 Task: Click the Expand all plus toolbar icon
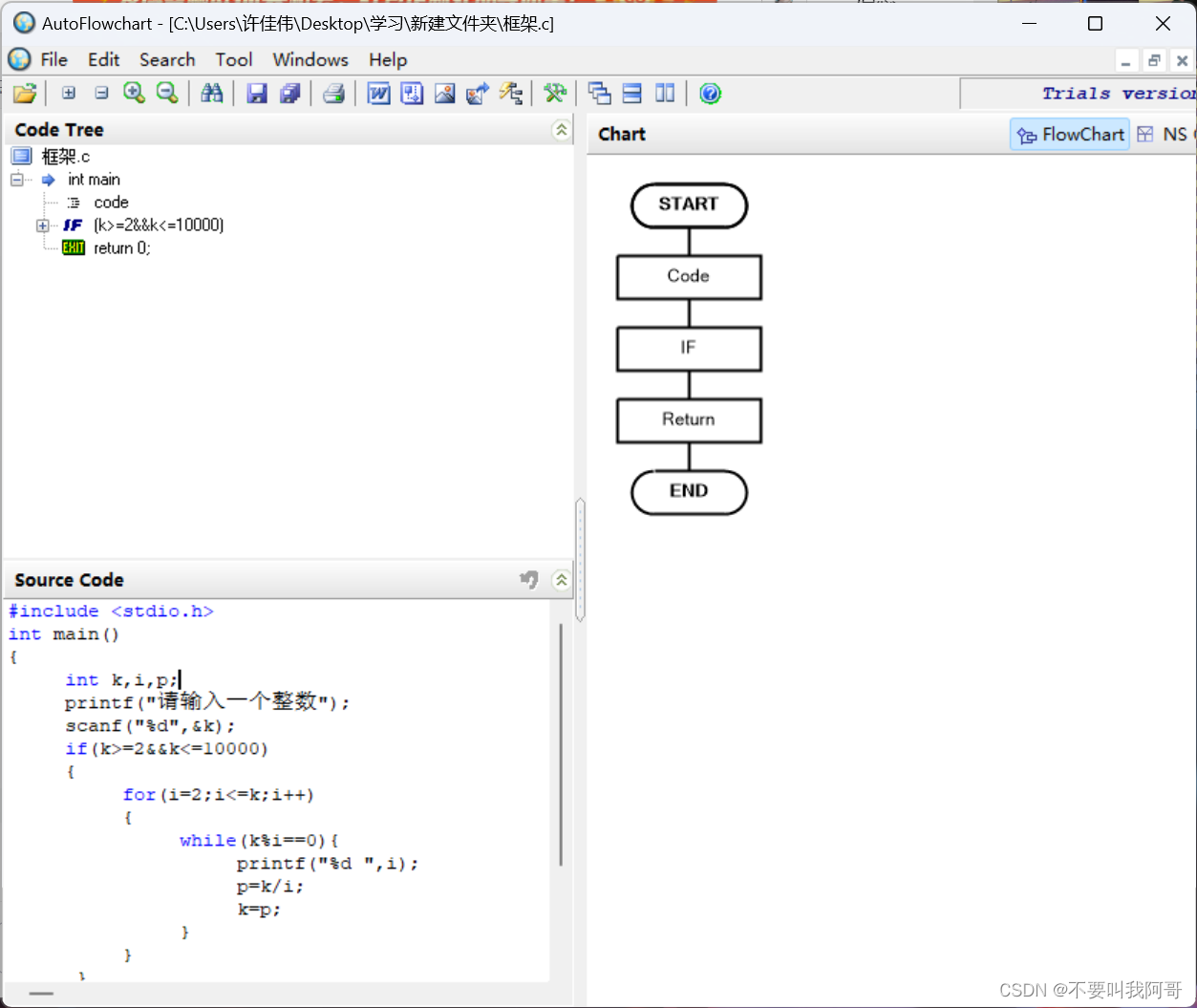coord(69,93)
